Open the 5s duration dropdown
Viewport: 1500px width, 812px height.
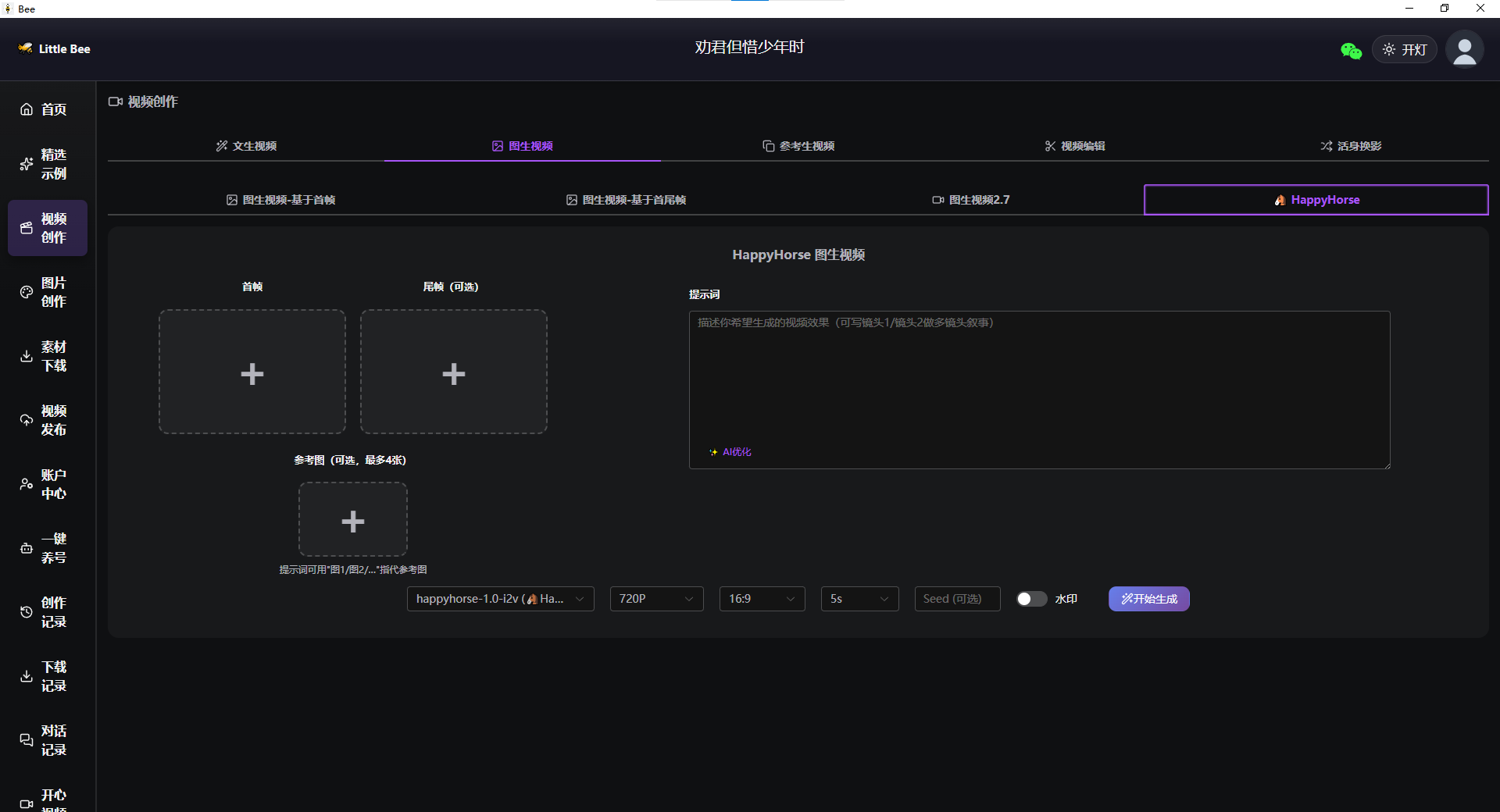coord(860,599)
